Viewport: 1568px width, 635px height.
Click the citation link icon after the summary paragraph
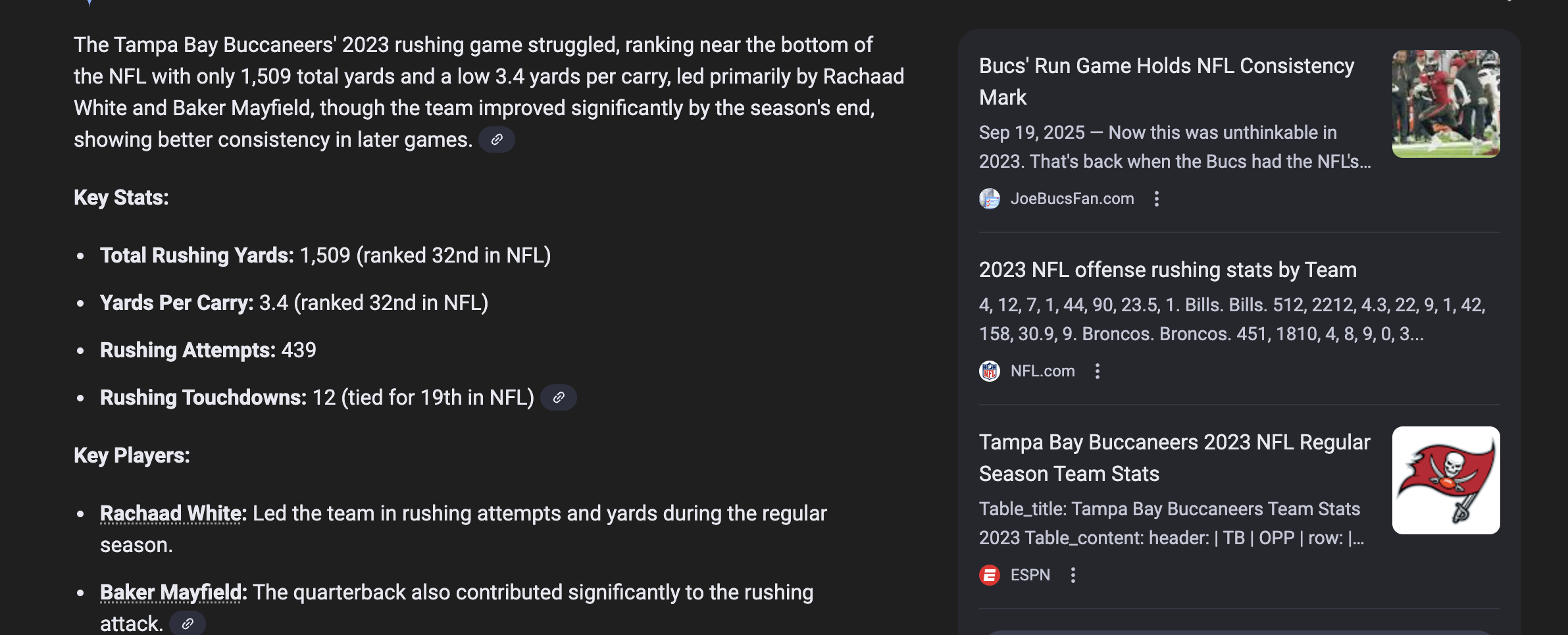[x=497, y=140]
